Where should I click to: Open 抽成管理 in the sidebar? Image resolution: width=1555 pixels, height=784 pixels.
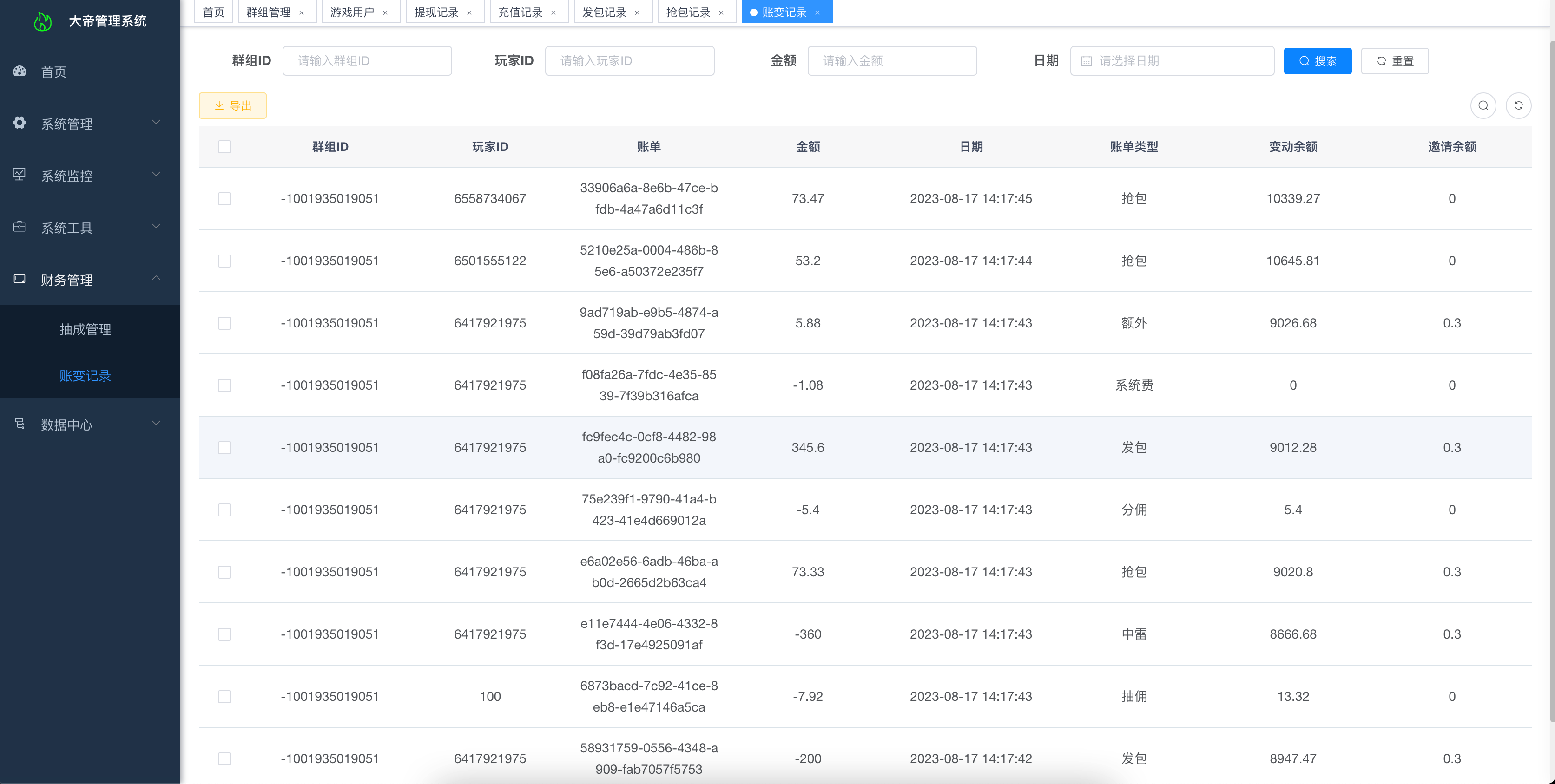click(x=90, y=329)
